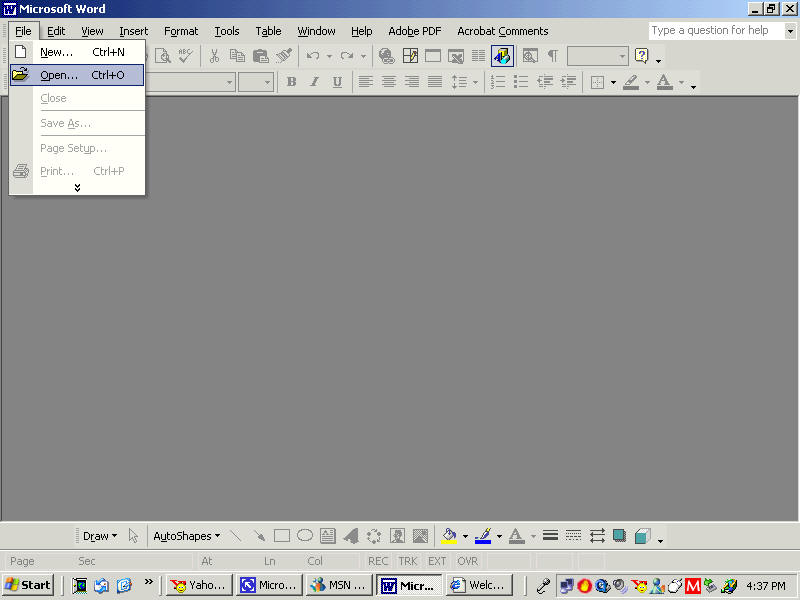Open the Line Spacing dropdown arrow
Viewport: 800px width, 600px height.
(x=475, y=82)
